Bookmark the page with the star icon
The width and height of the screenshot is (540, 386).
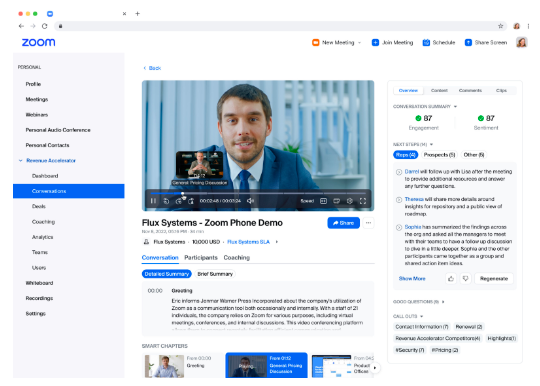point(500,26)
